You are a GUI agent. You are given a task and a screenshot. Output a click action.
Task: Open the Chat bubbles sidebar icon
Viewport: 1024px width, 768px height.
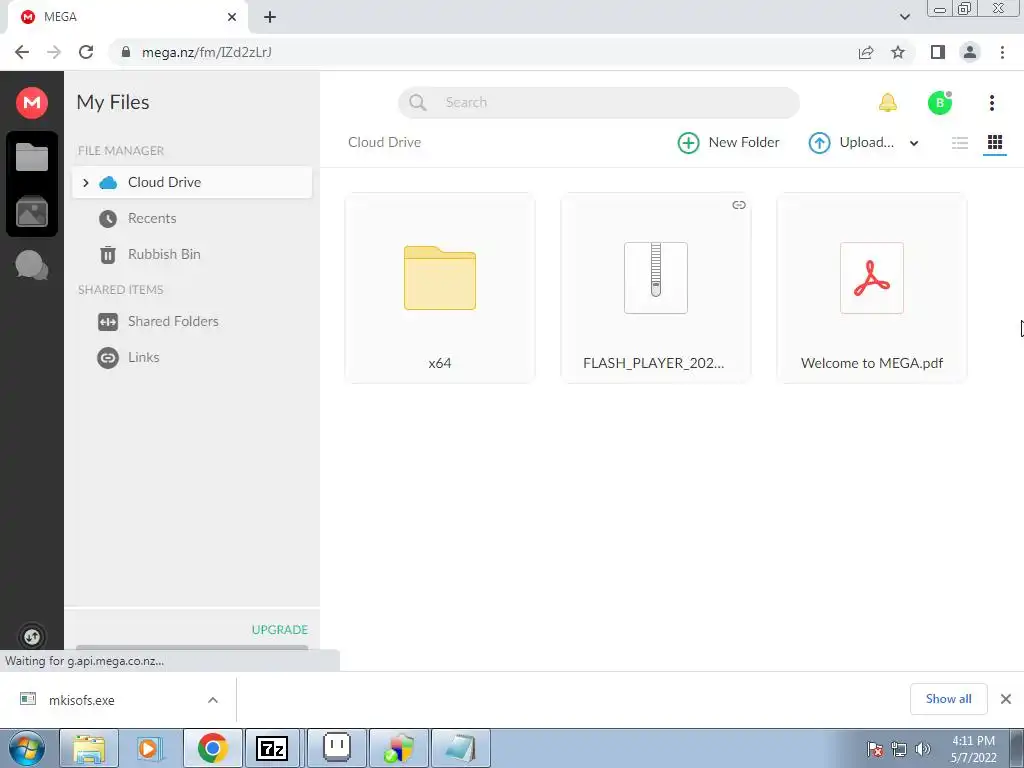tap(32, 265)
